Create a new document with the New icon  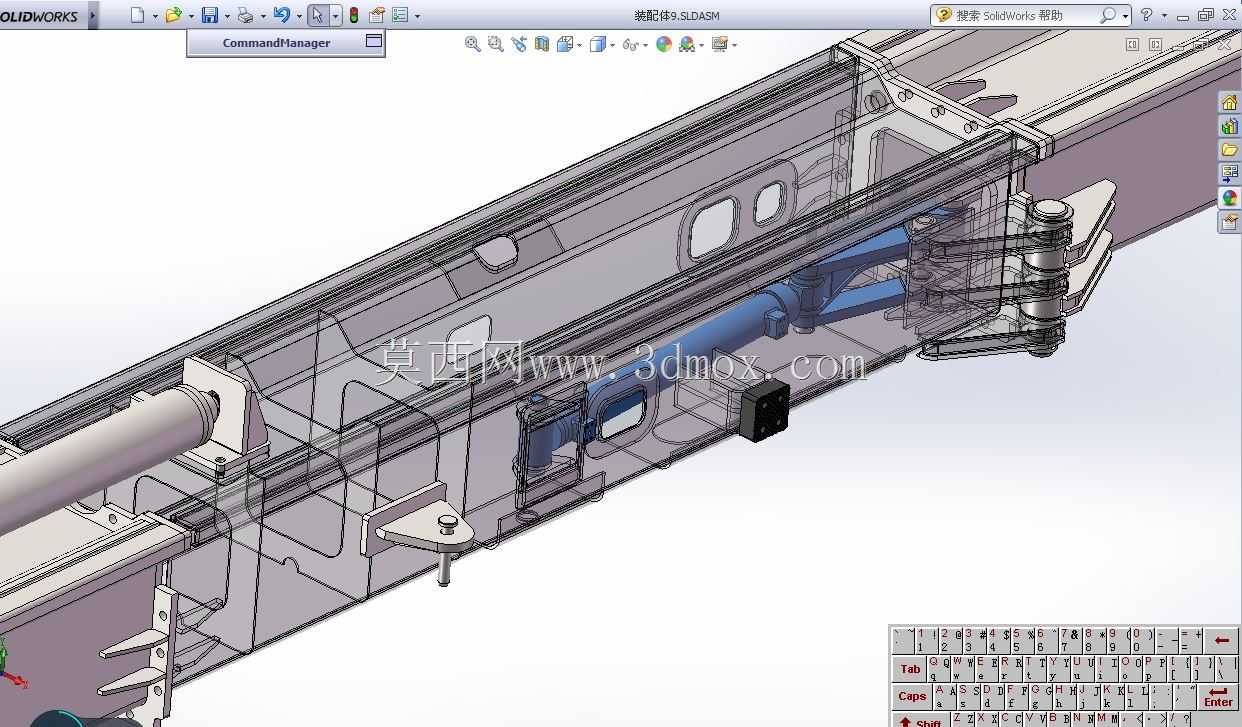coord(138,15)
